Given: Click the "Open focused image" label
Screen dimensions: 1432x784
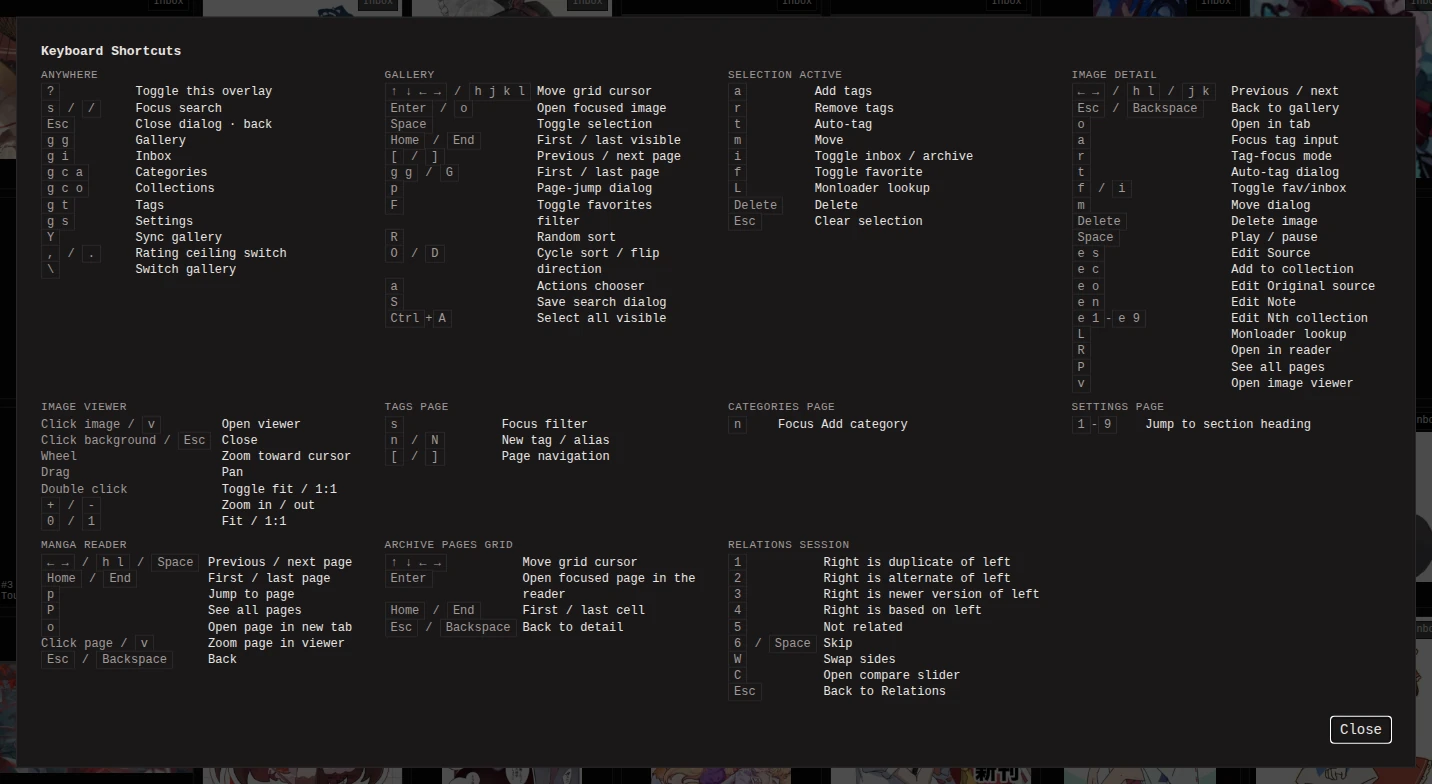Looking at the screenshot, I should coord(601,108).
